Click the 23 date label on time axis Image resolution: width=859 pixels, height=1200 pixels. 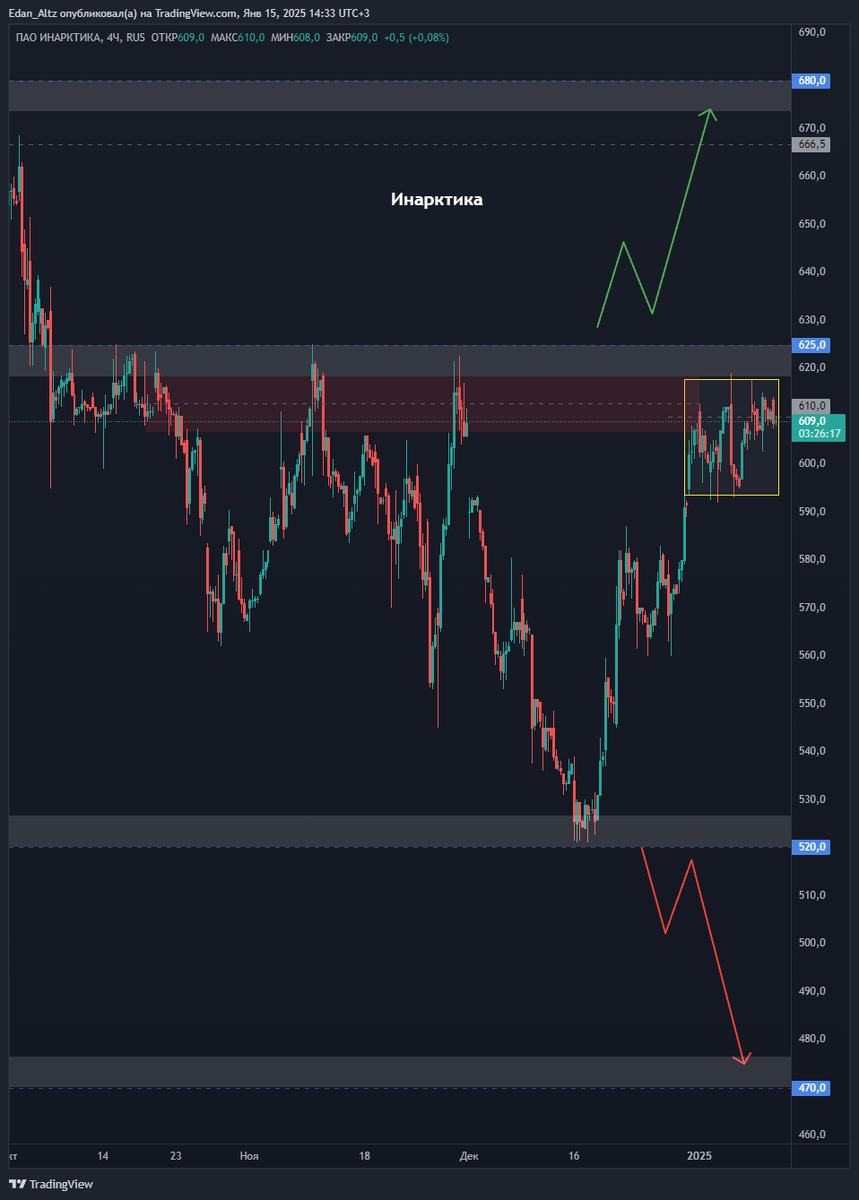pos(176,1156)
